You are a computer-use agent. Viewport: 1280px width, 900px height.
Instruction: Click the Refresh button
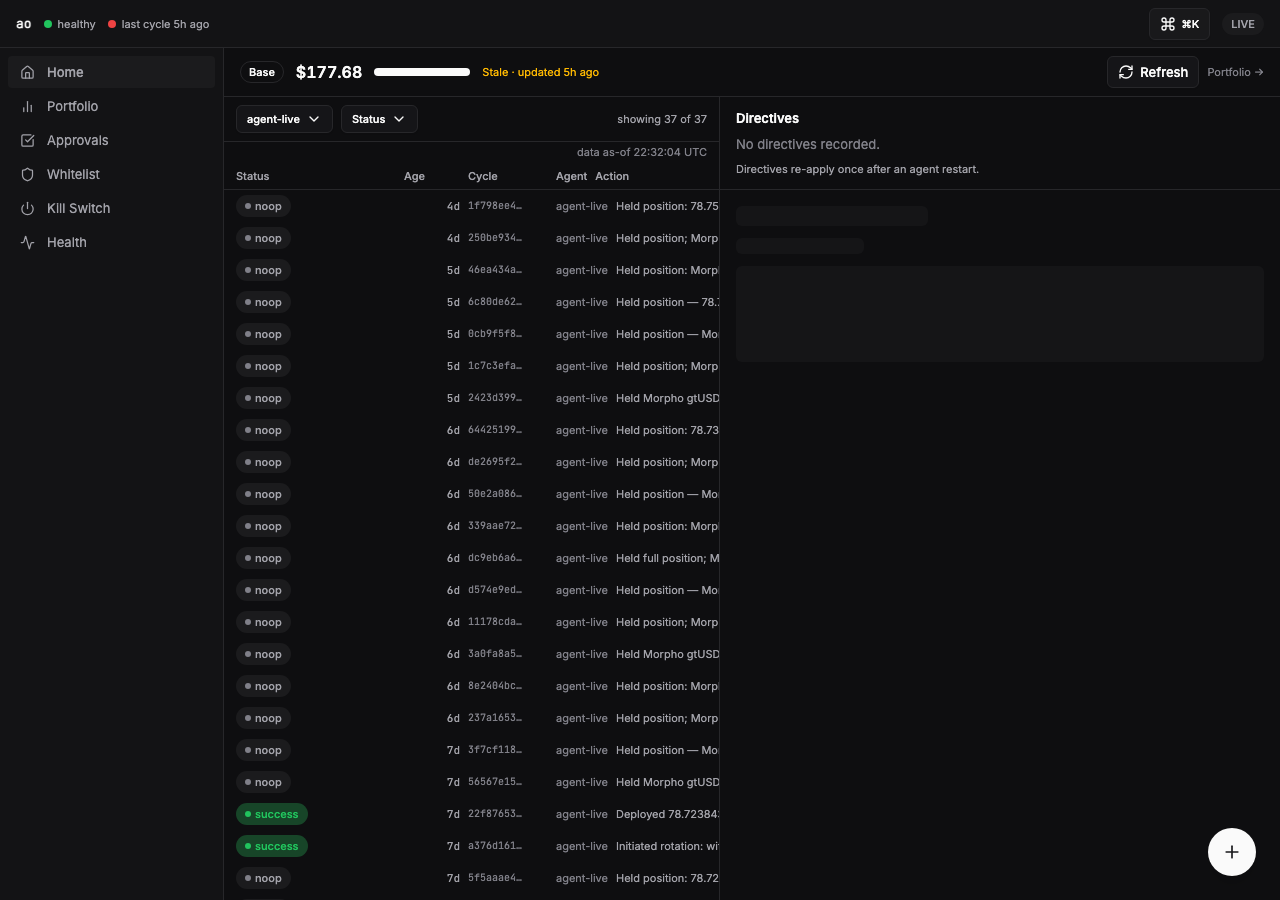pyautogui.click(x=1153, y=72)
